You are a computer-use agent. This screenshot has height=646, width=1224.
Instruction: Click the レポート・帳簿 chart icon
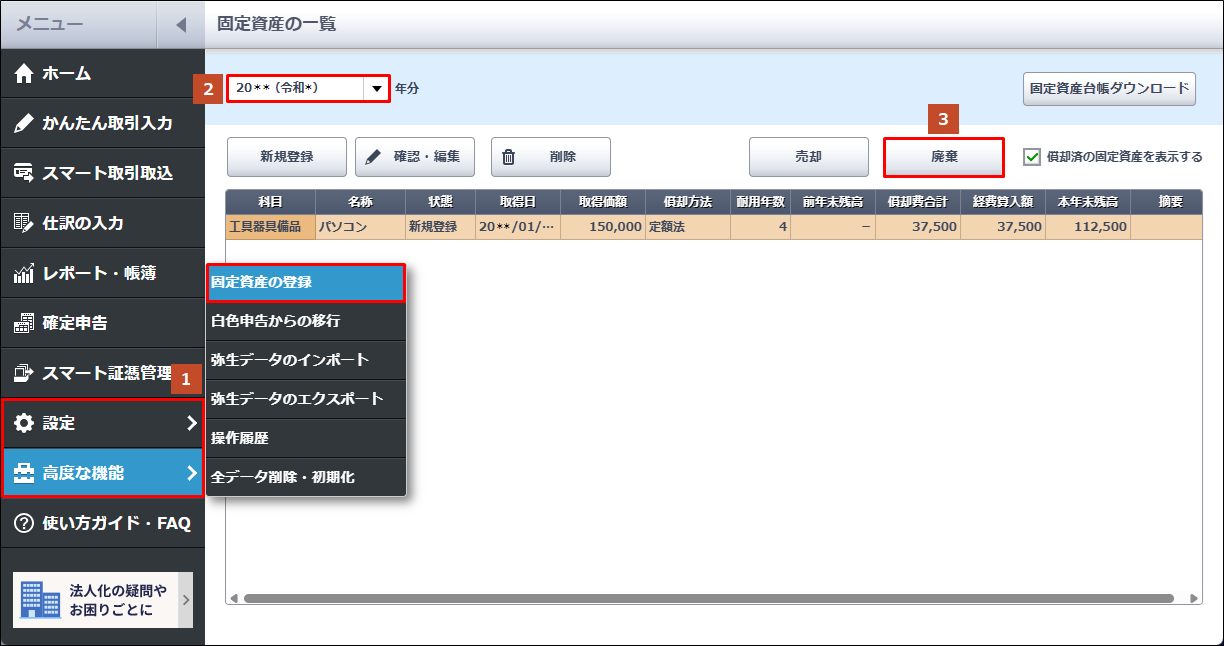(25, 273)
